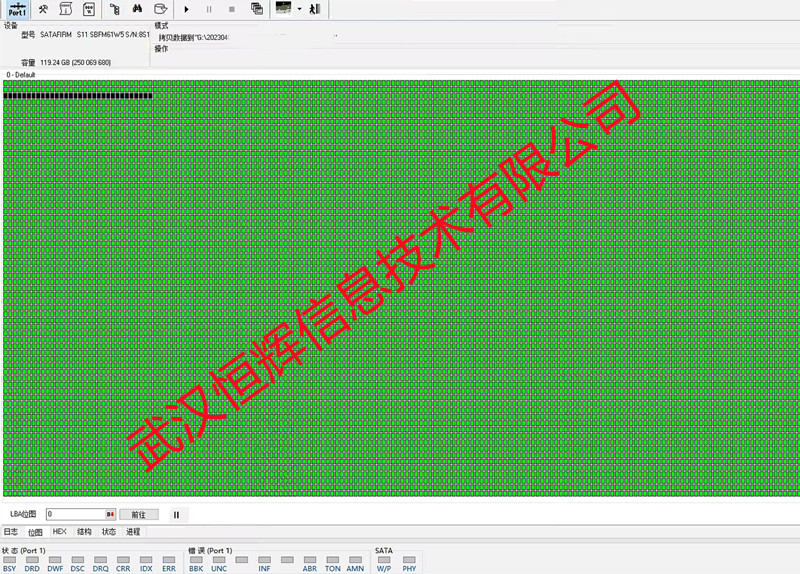800x574 pixels.
Task: Click the DSC status indicator
Action: tap(78, 564)
